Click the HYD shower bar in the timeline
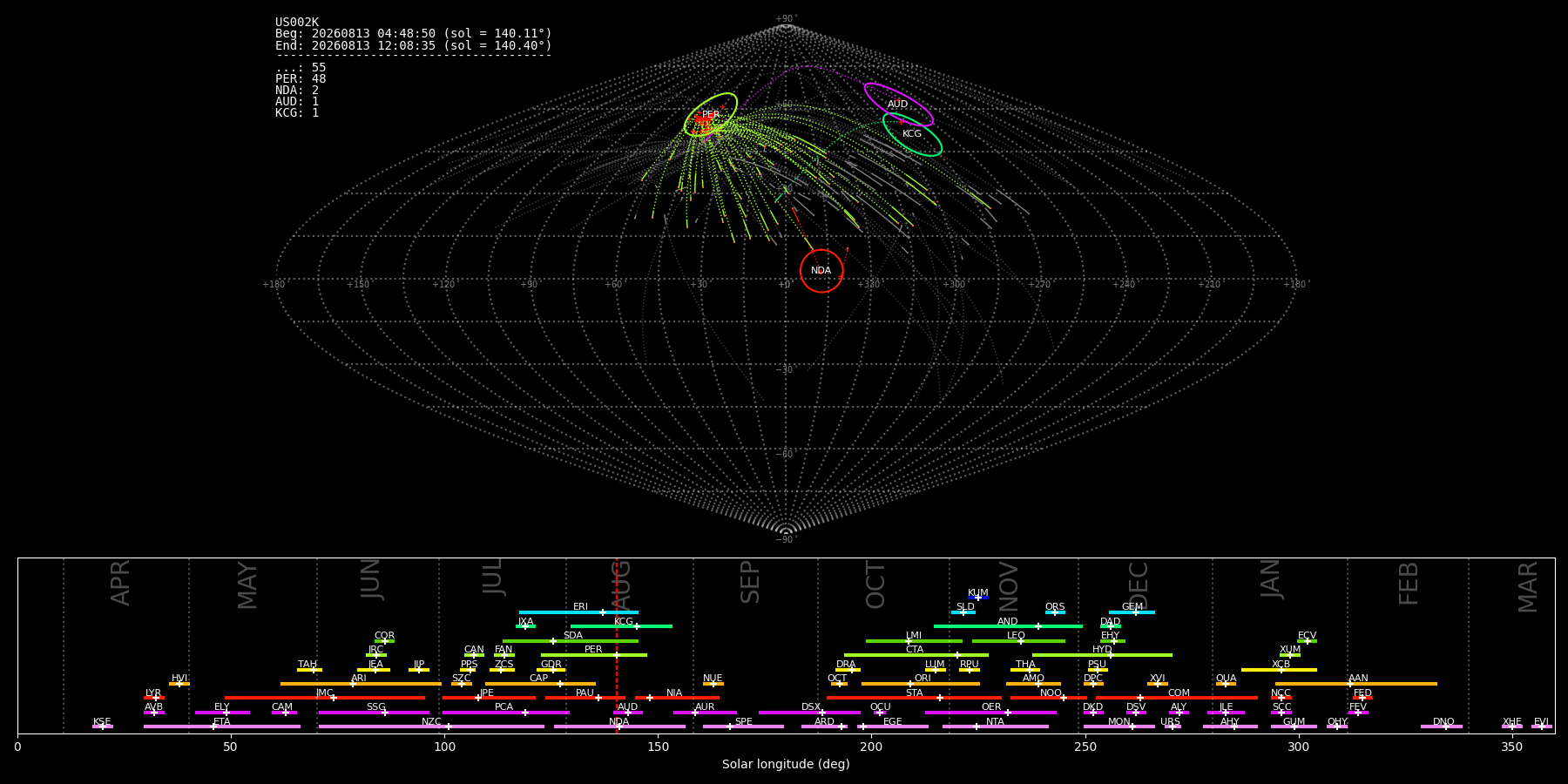 pos(1102,655)
